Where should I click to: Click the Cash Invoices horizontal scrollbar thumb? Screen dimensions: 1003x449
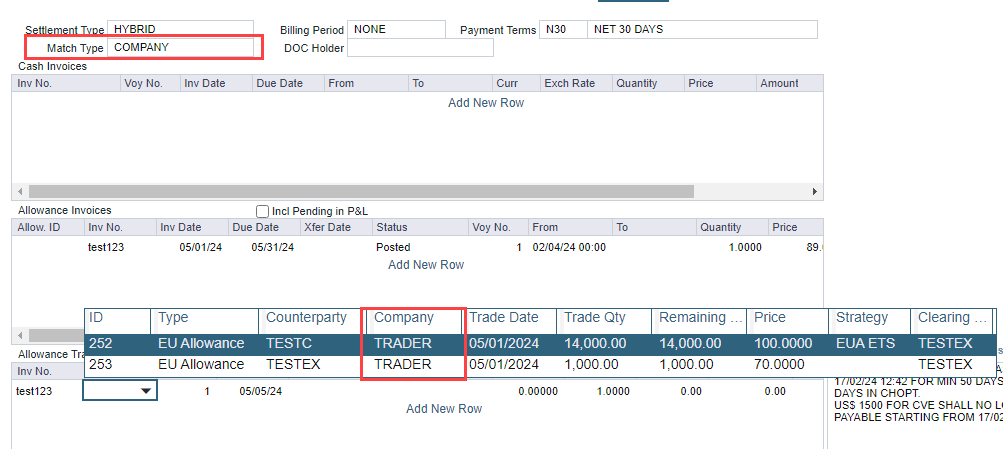click(x=360, y=191)
